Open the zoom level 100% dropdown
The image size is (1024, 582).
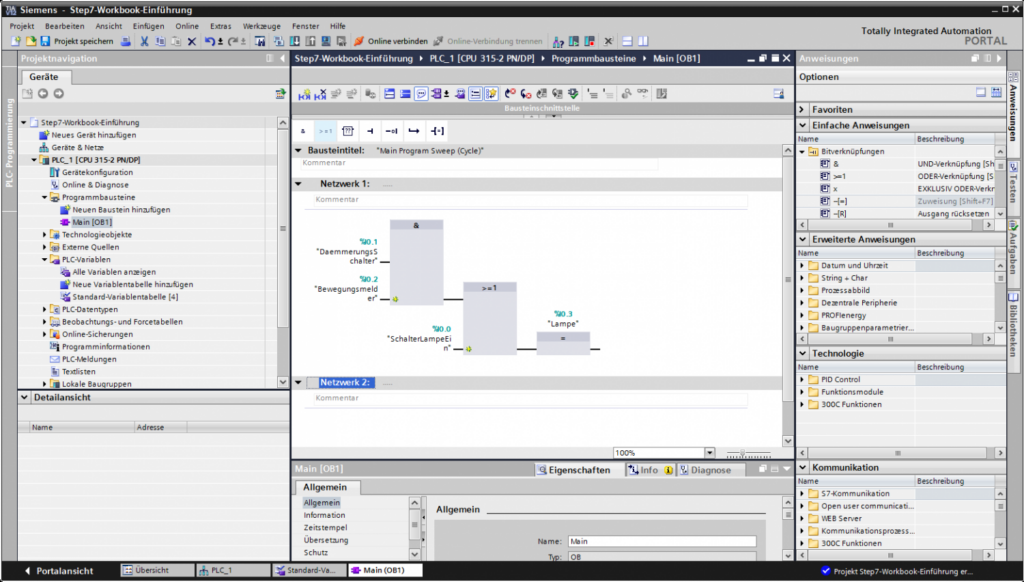click(709, 453)
